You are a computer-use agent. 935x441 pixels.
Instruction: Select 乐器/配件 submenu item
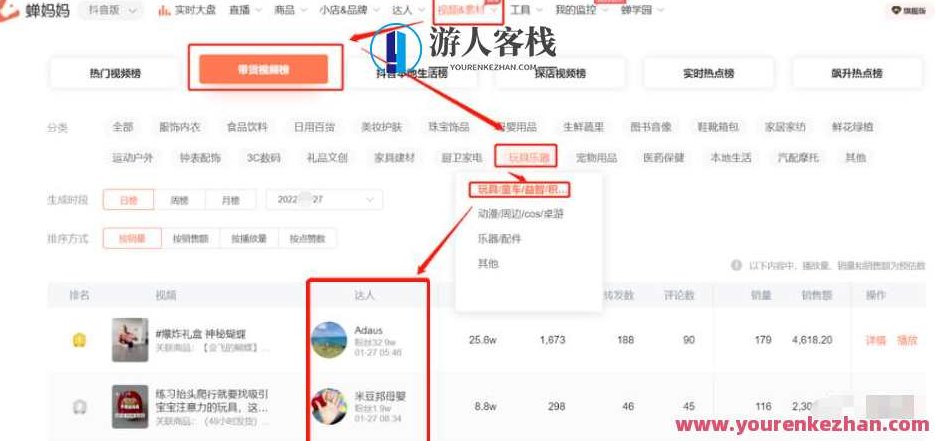[500, 238]
